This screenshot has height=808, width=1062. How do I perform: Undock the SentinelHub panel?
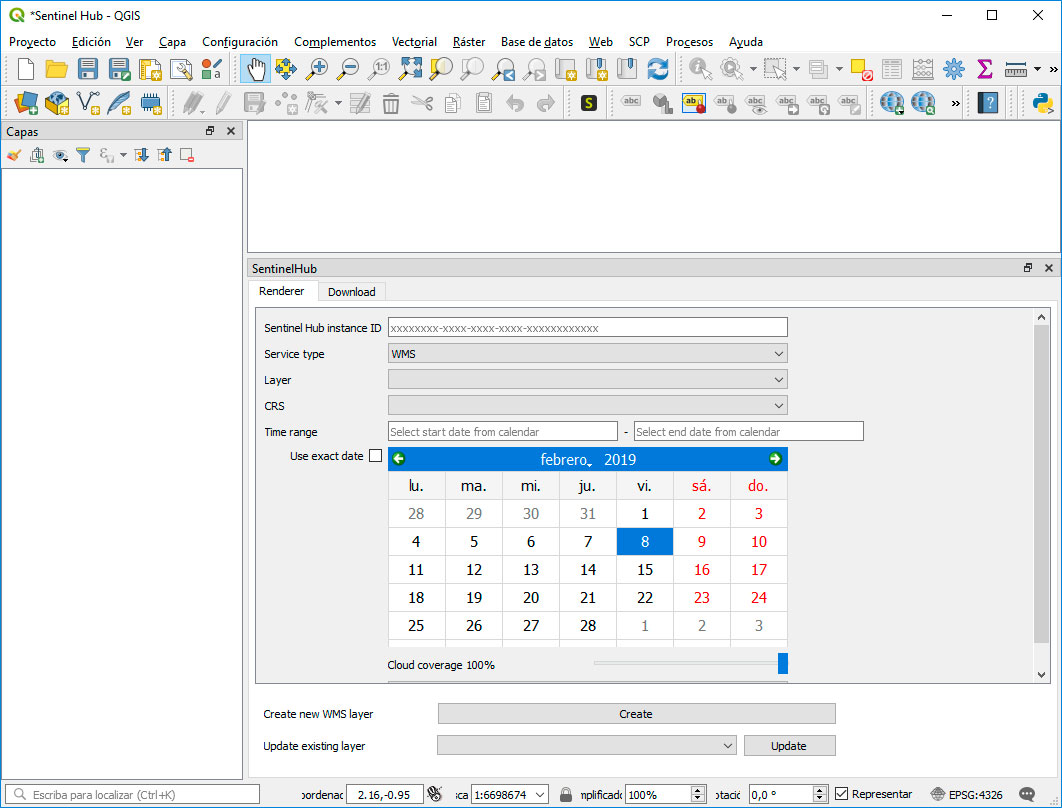pyautogui.click(x=1028, y=268)
